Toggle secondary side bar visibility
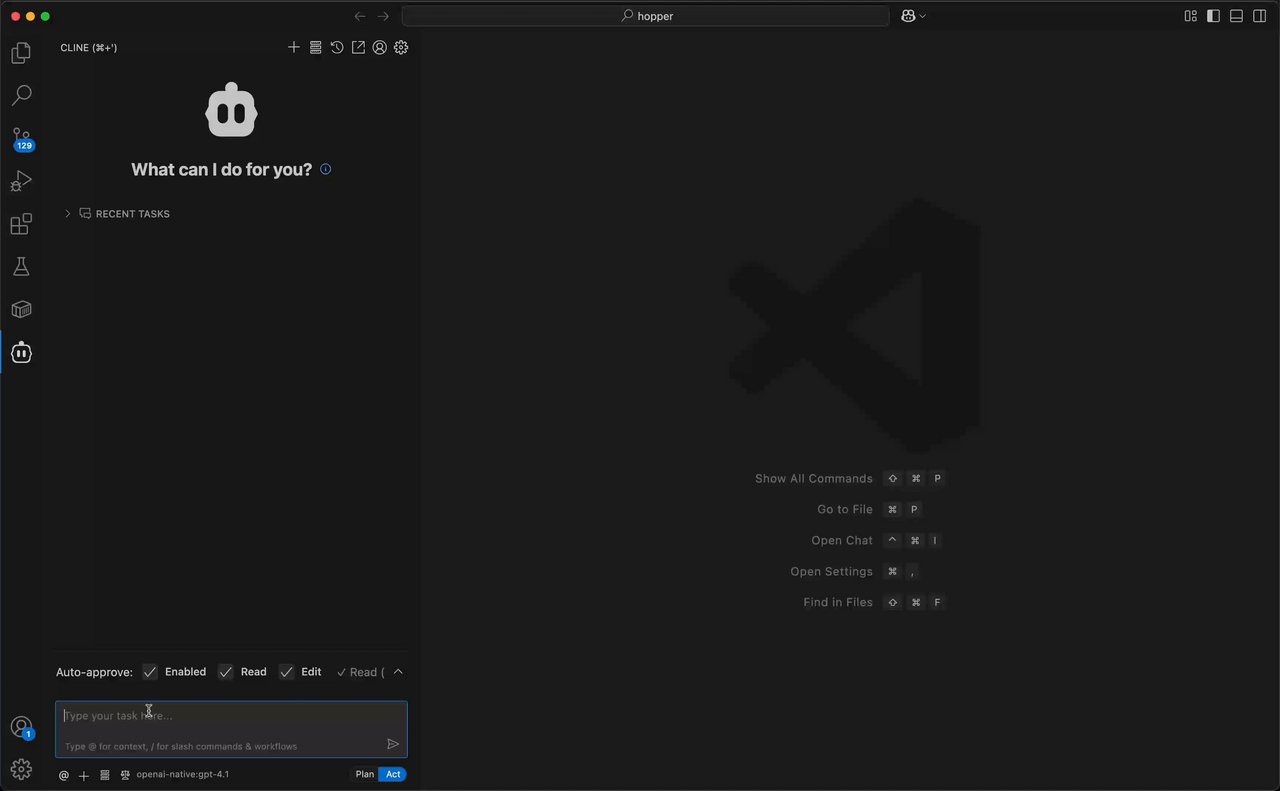This screenshot has width=1280, height=791. click(1259, 16)
